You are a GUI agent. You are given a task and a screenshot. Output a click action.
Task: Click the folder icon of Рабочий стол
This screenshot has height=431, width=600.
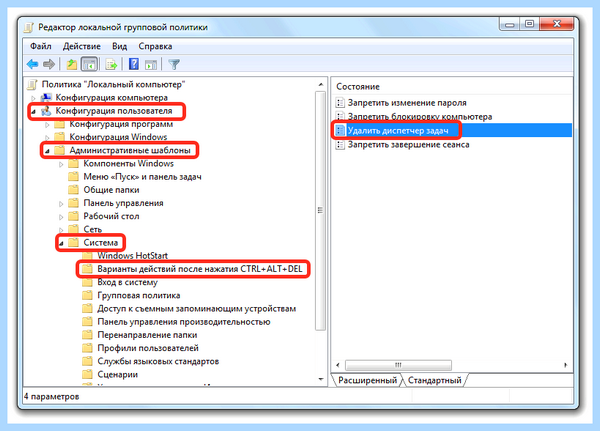73,216
